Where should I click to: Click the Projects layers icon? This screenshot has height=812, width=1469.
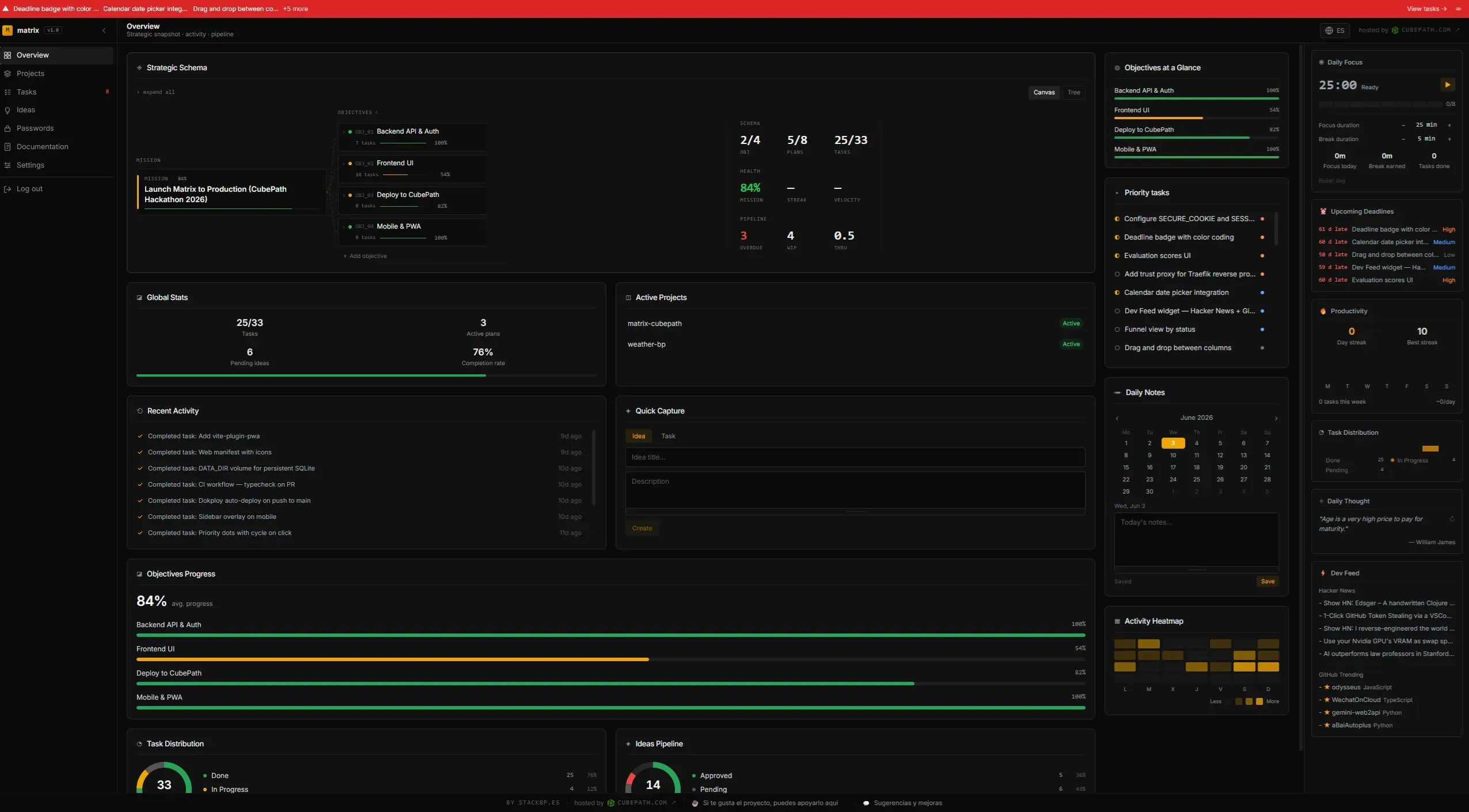pos(7,74)
